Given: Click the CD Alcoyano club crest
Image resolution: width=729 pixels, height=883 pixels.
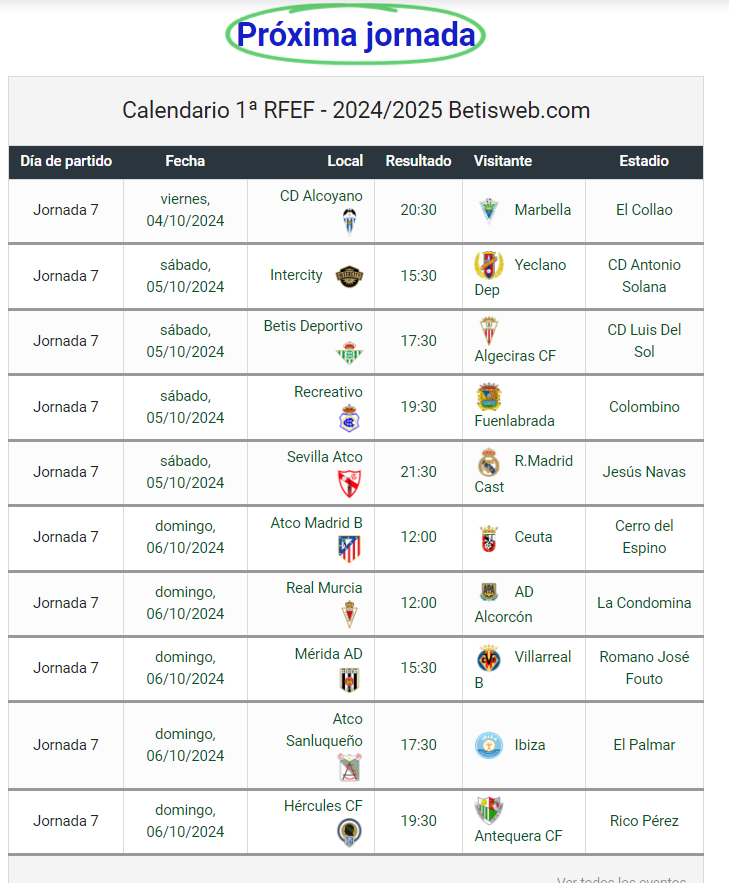Looking at the screenshot, I should 350,221.
